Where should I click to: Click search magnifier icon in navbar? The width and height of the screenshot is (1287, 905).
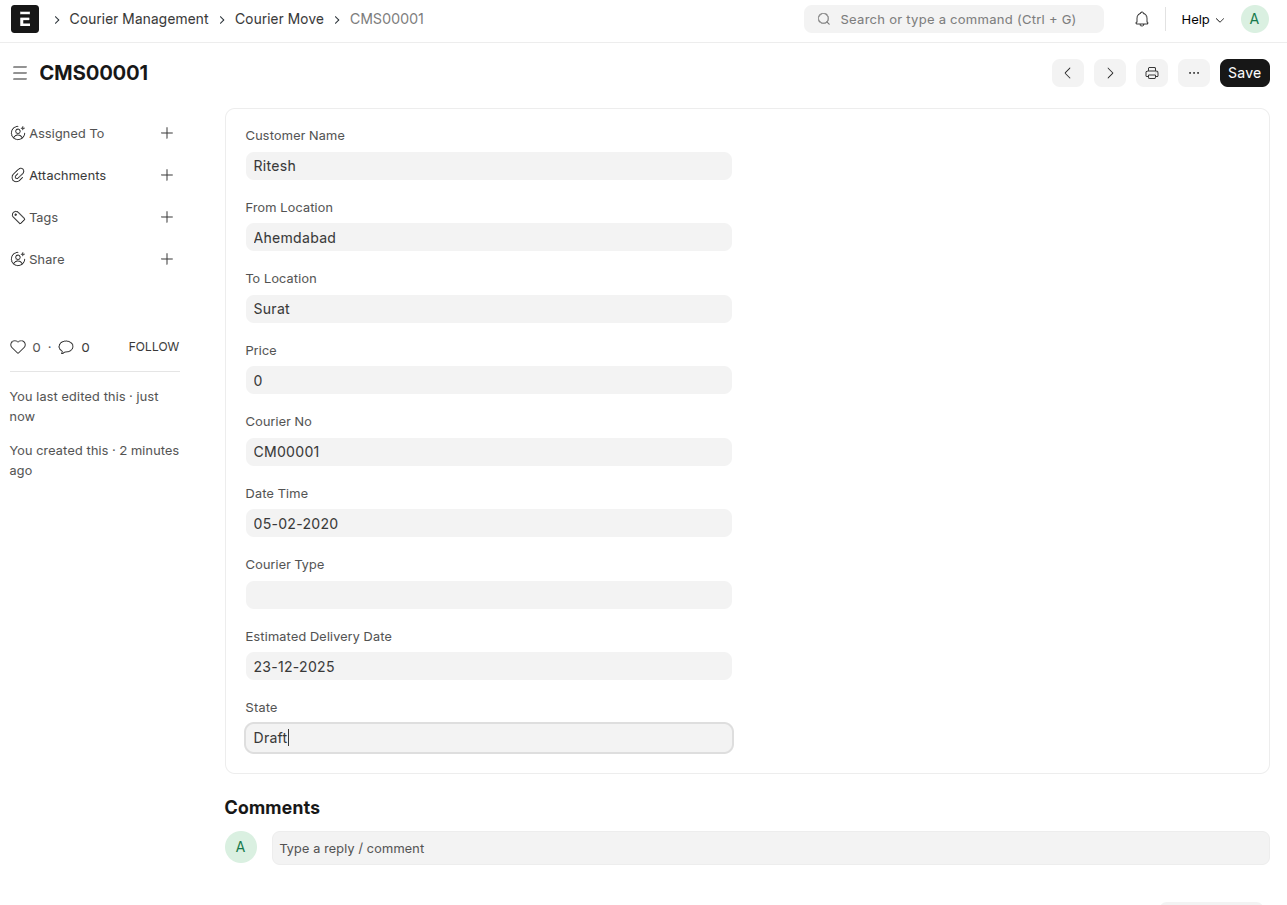pyautogui.click(x=824, y=19)
